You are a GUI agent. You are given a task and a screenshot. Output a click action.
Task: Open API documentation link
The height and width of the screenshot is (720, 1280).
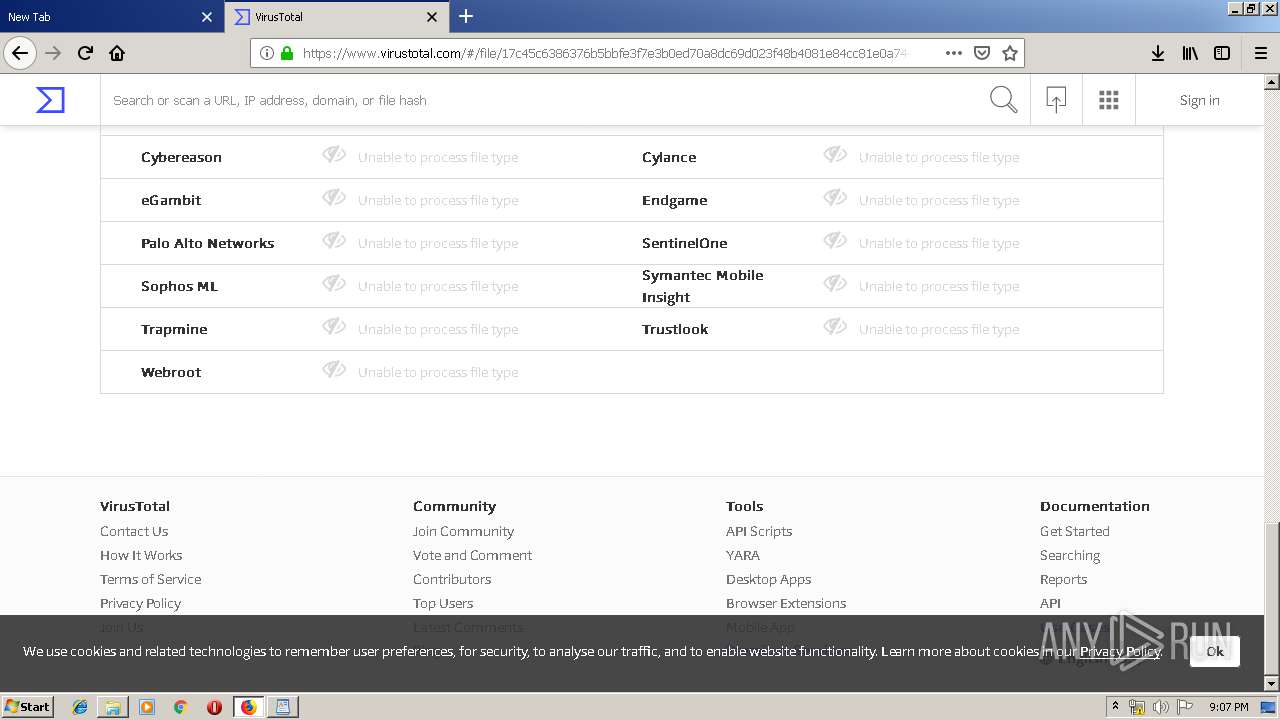[1050, 603]
